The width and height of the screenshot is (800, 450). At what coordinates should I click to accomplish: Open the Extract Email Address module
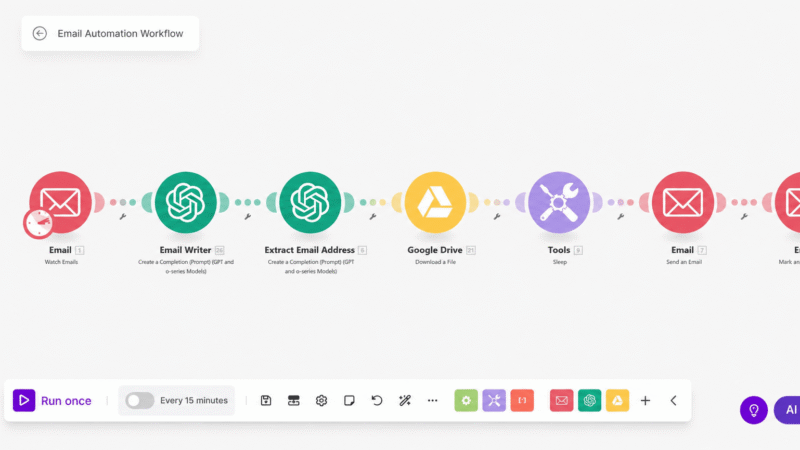click(310, 203)
